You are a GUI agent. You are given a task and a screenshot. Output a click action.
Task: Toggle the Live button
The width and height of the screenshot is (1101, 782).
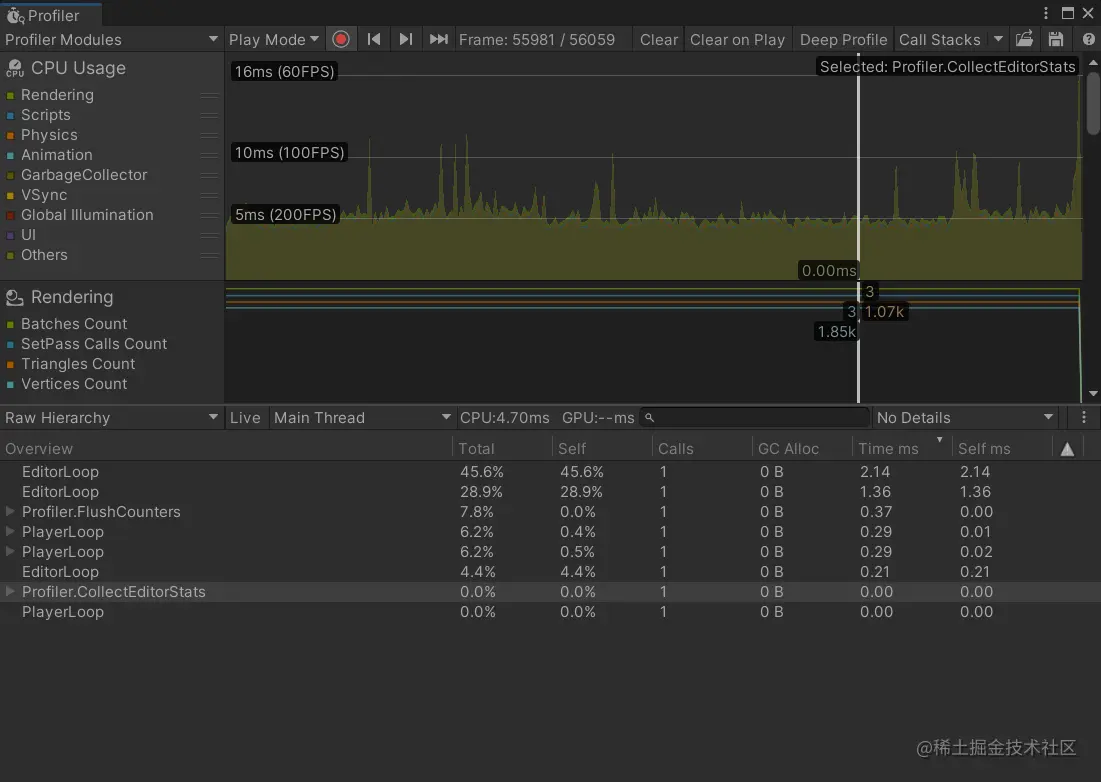click(245, 418)
